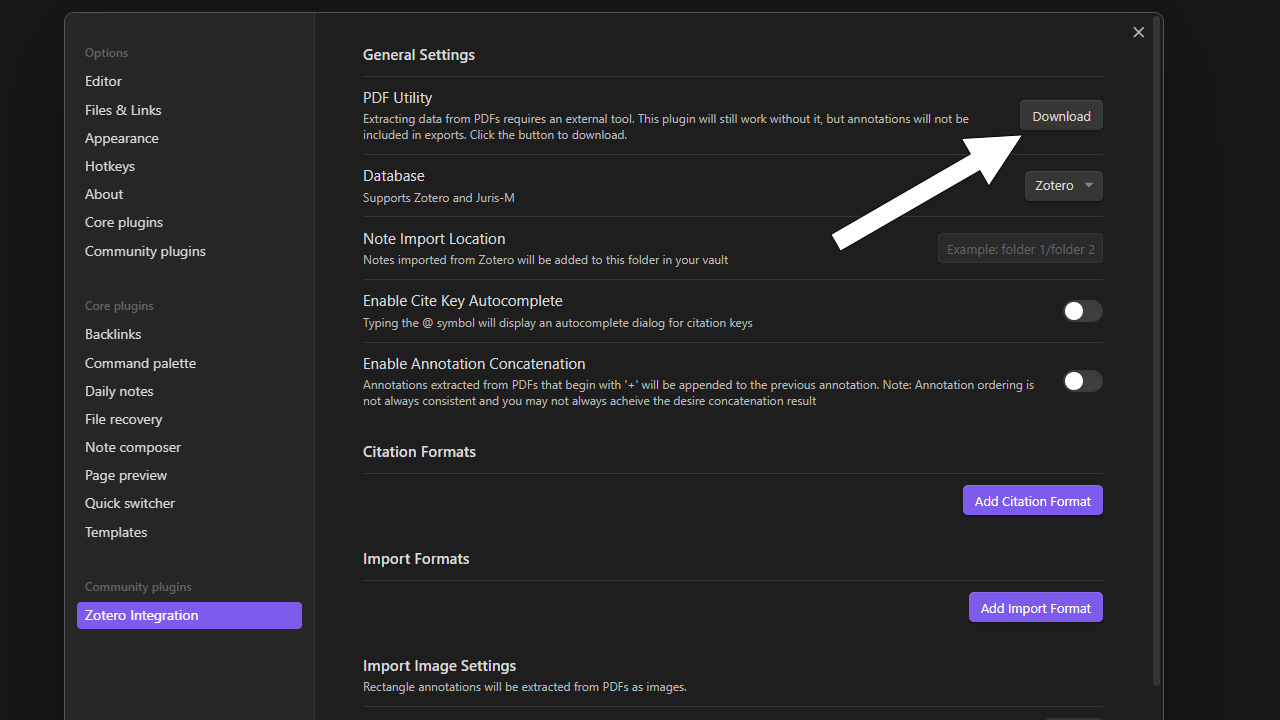The width and height of the screenshot is (1280, 720).
Task: Open Hotkeys in the sidebar
Action: (110, 166)
